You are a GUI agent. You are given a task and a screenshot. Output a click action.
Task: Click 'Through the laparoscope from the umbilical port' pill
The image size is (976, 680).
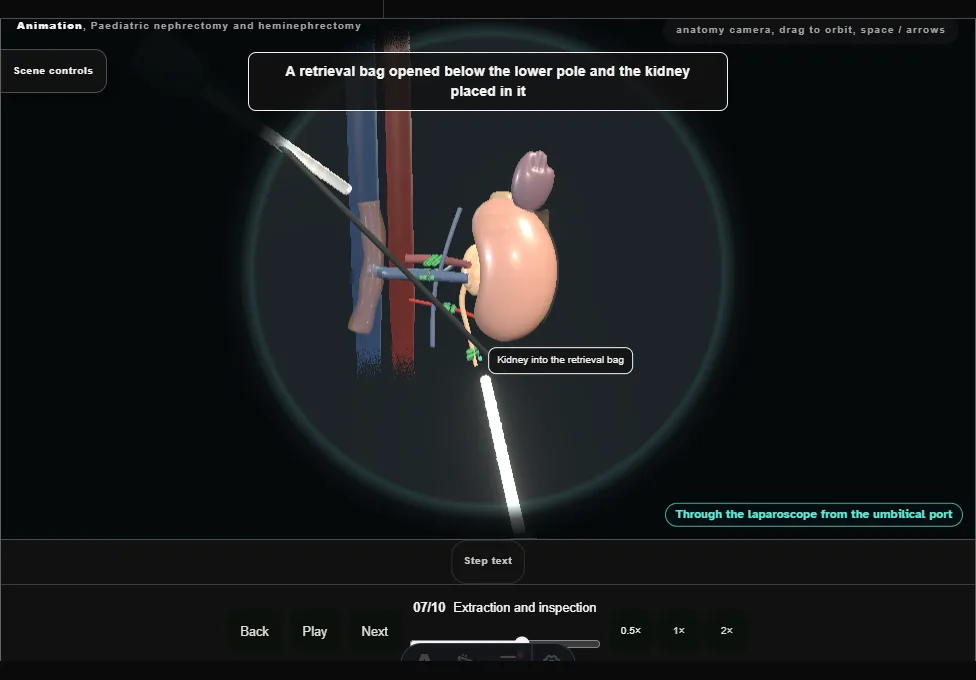coord(814,514)
